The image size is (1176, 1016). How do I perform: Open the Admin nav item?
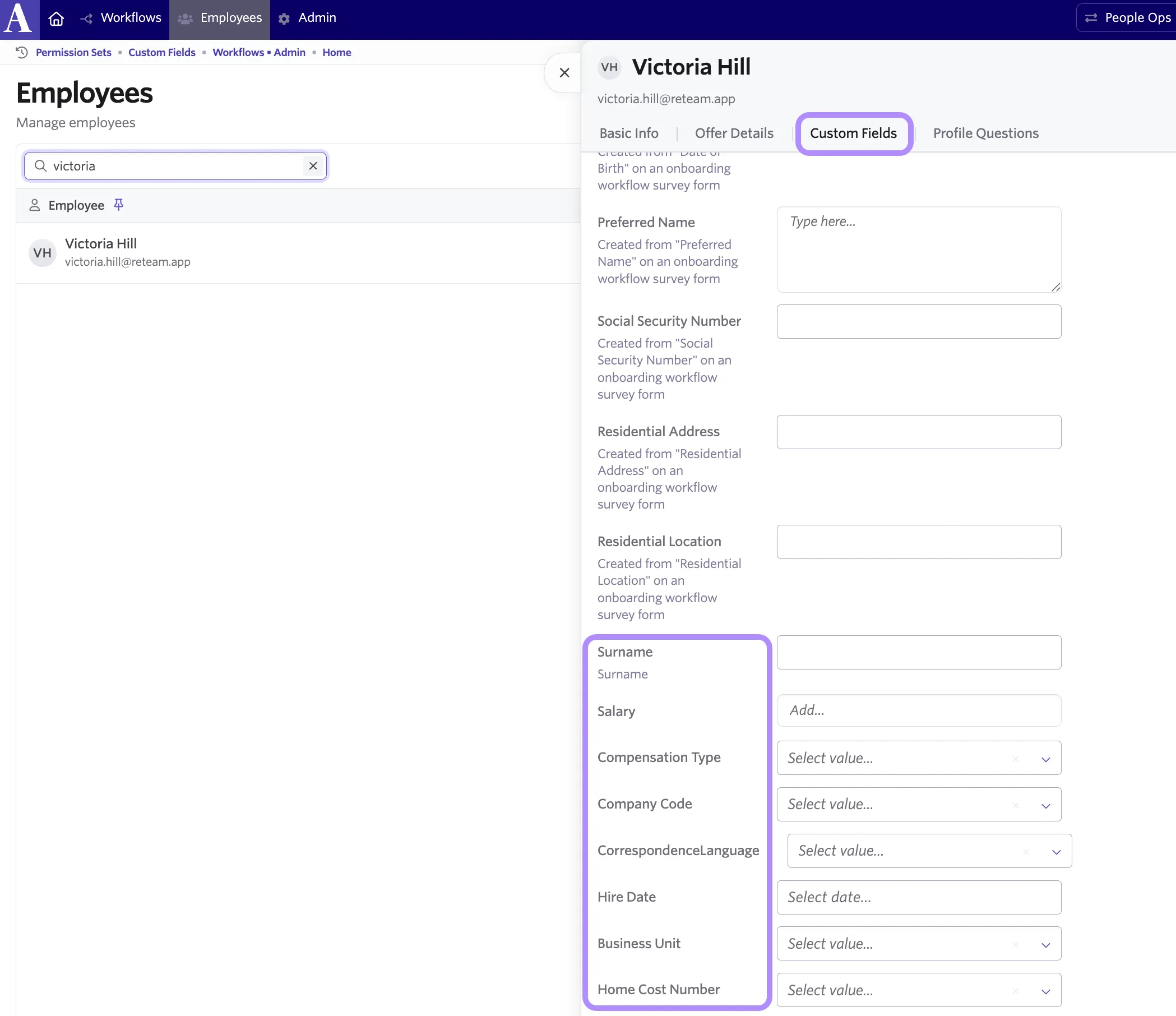click(x=307, y=18)
